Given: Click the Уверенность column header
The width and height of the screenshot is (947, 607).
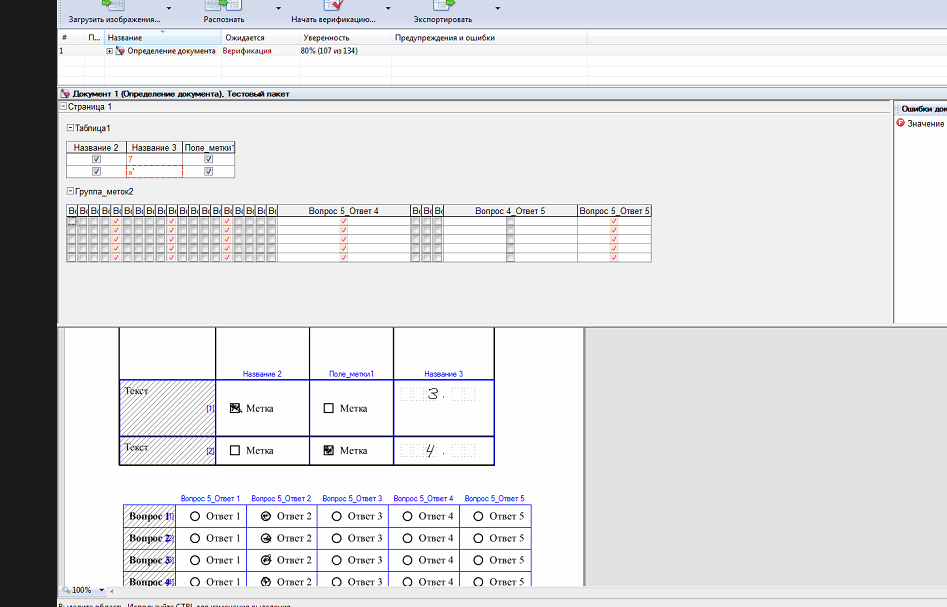Looking at the screenshot, I should [326, 37].
